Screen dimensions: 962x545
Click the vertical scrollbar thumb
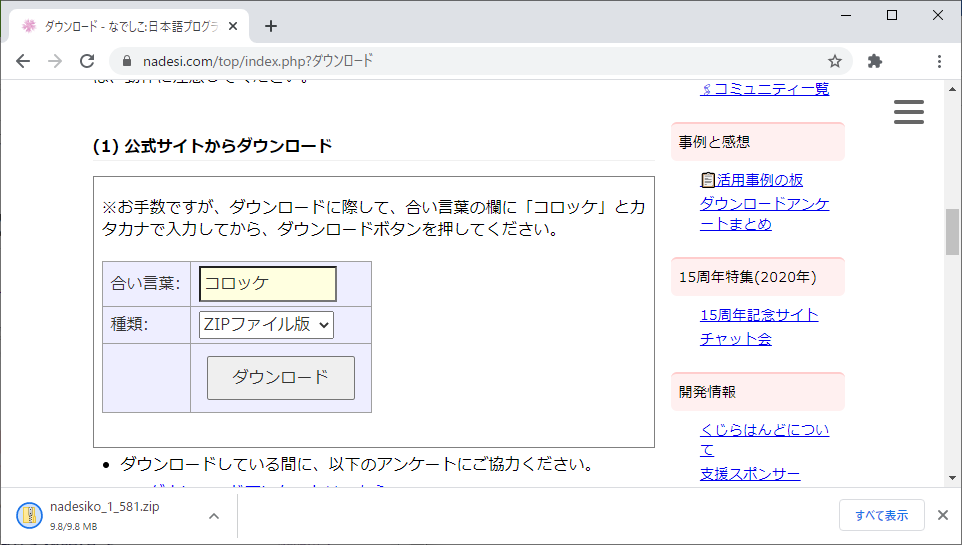(x=952, y=231)
